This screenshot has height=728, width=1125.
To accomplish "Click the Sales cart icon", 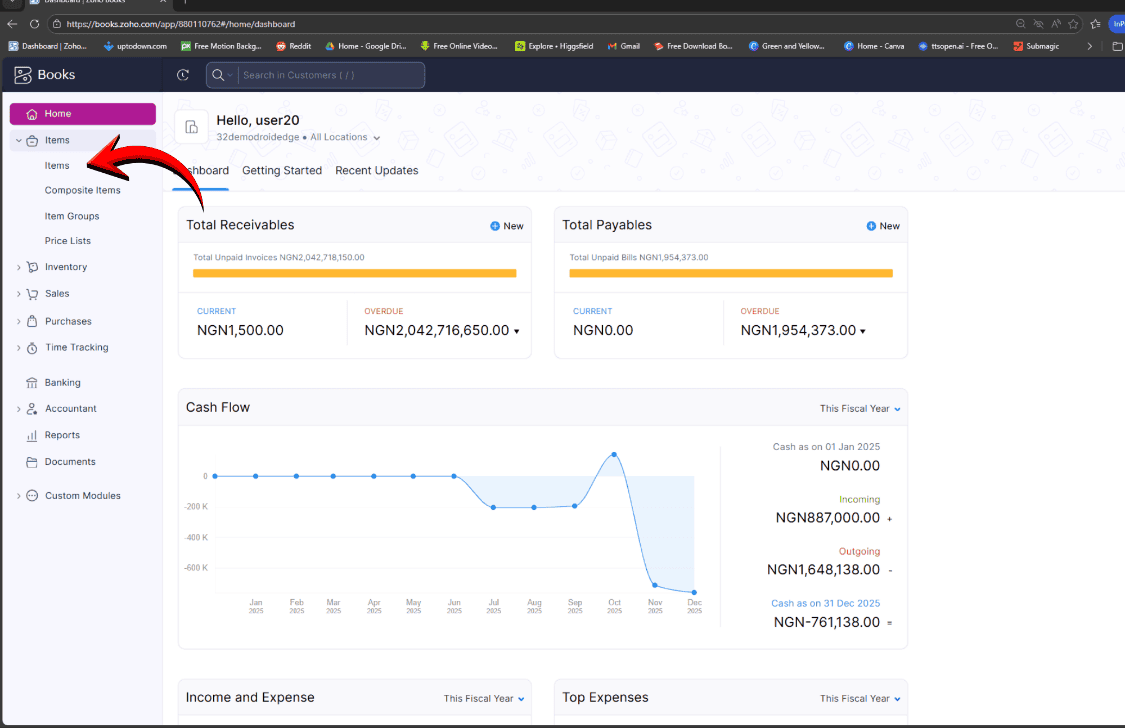I will [x=32, y=294].
